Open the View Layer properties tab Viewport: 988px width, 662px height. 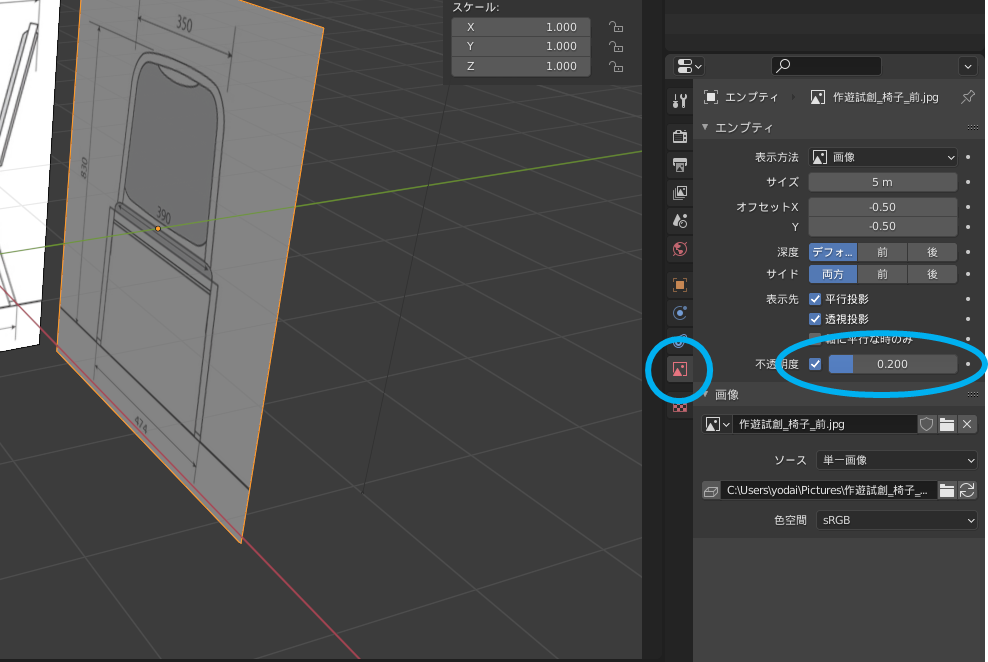point(679,193)
